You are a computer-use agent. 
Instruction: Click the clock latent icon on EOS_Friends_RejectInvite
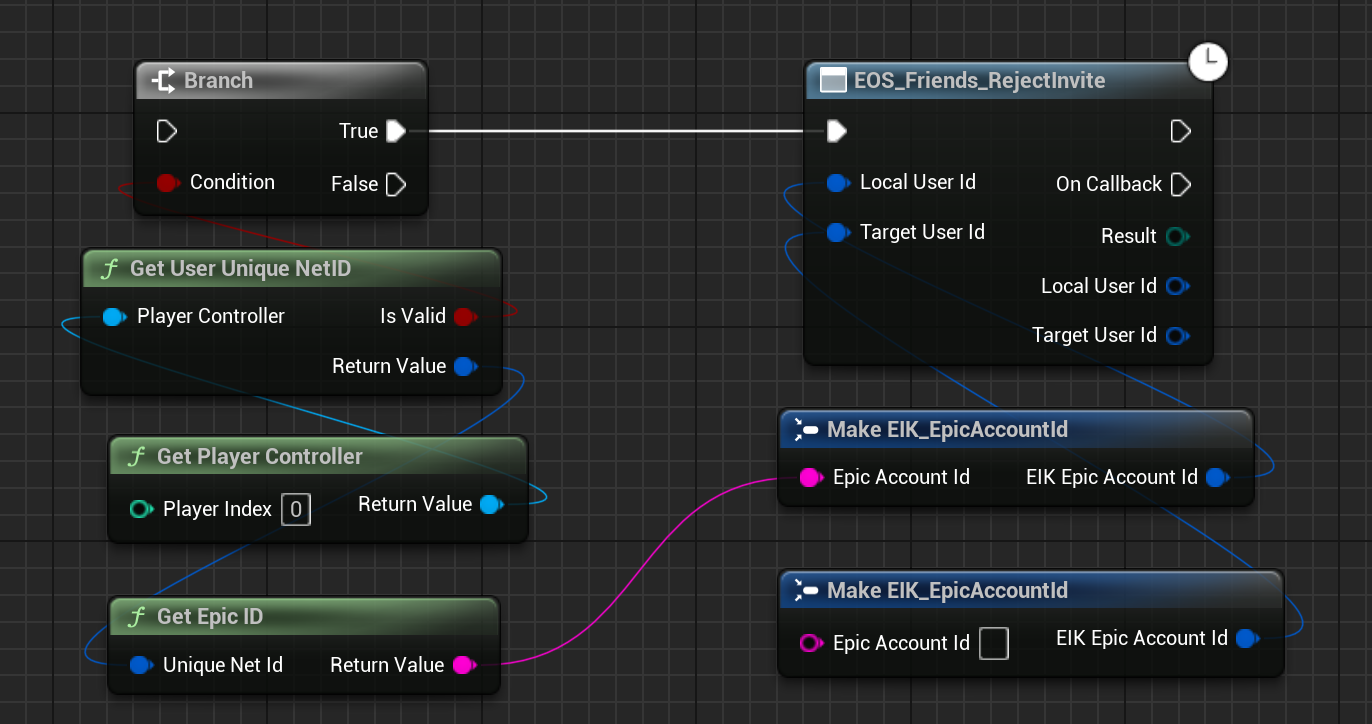(1208, 63)
